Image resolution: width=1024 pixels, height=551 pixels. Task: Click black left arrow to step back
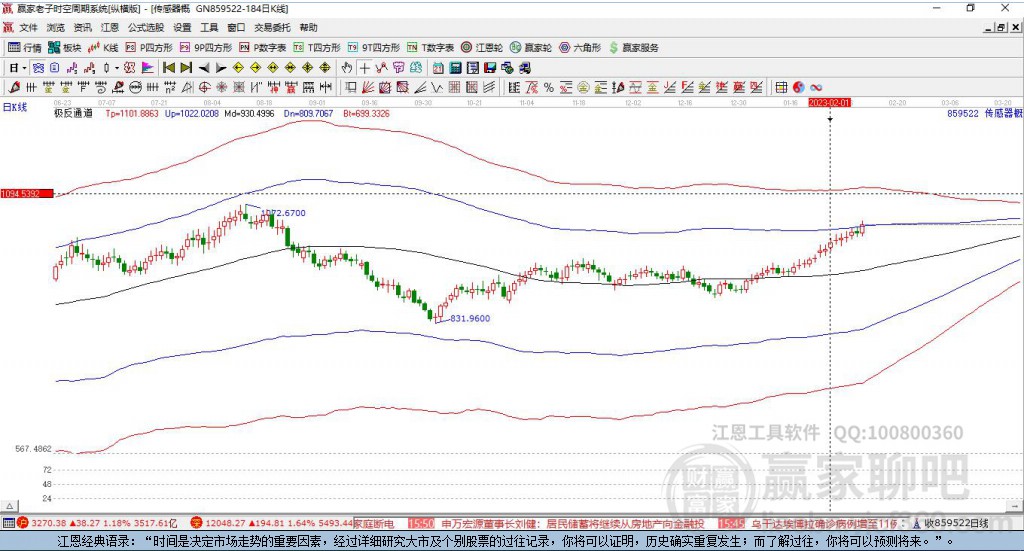point(204,68)
